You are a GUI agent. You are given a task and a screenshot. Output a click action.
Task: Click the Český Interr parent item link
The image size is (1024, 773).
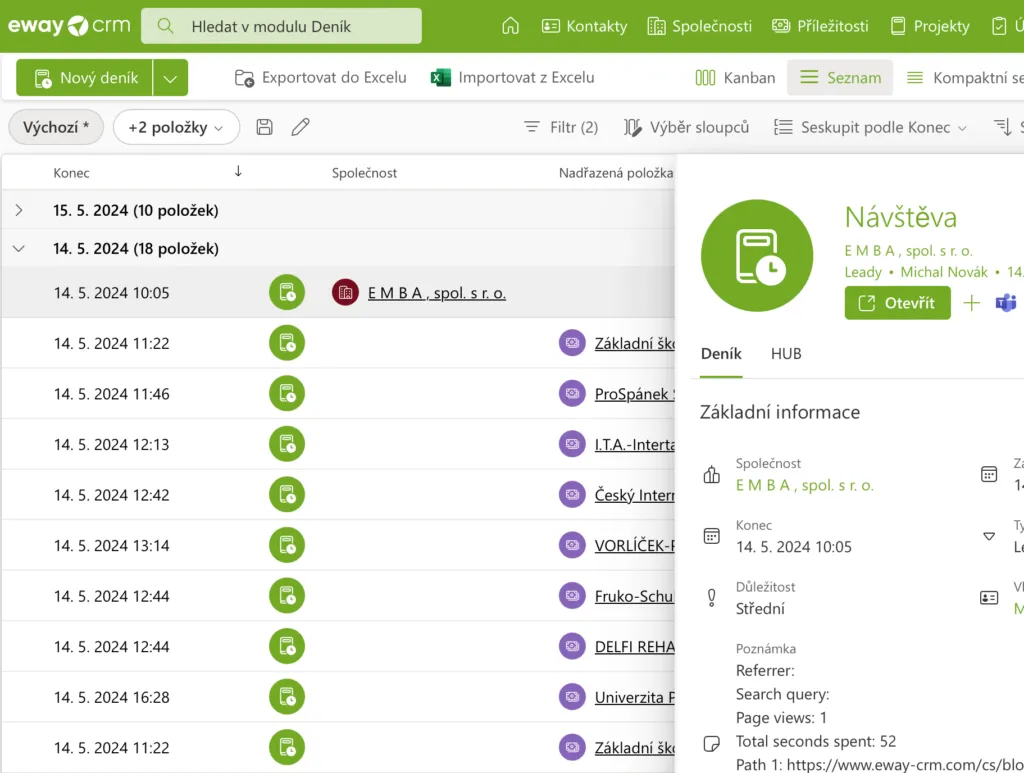click(x=634, y=496)
